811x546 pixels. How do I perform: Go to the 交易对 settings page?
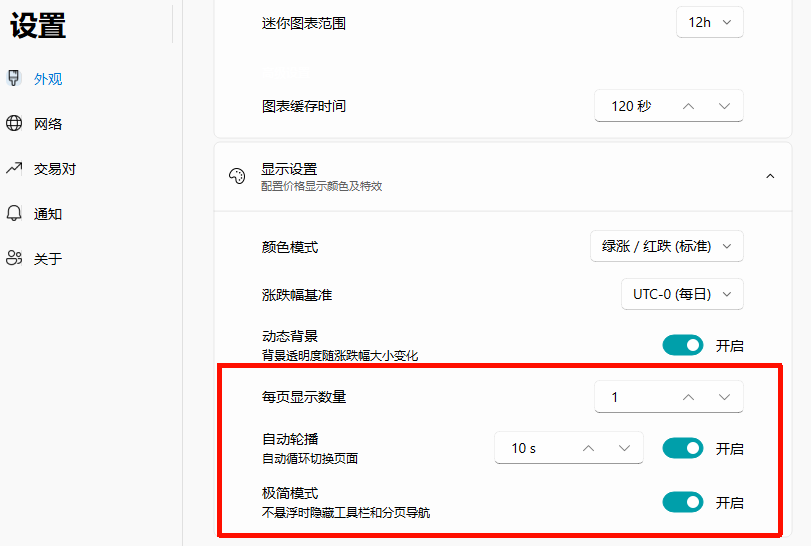click(54, 169)
